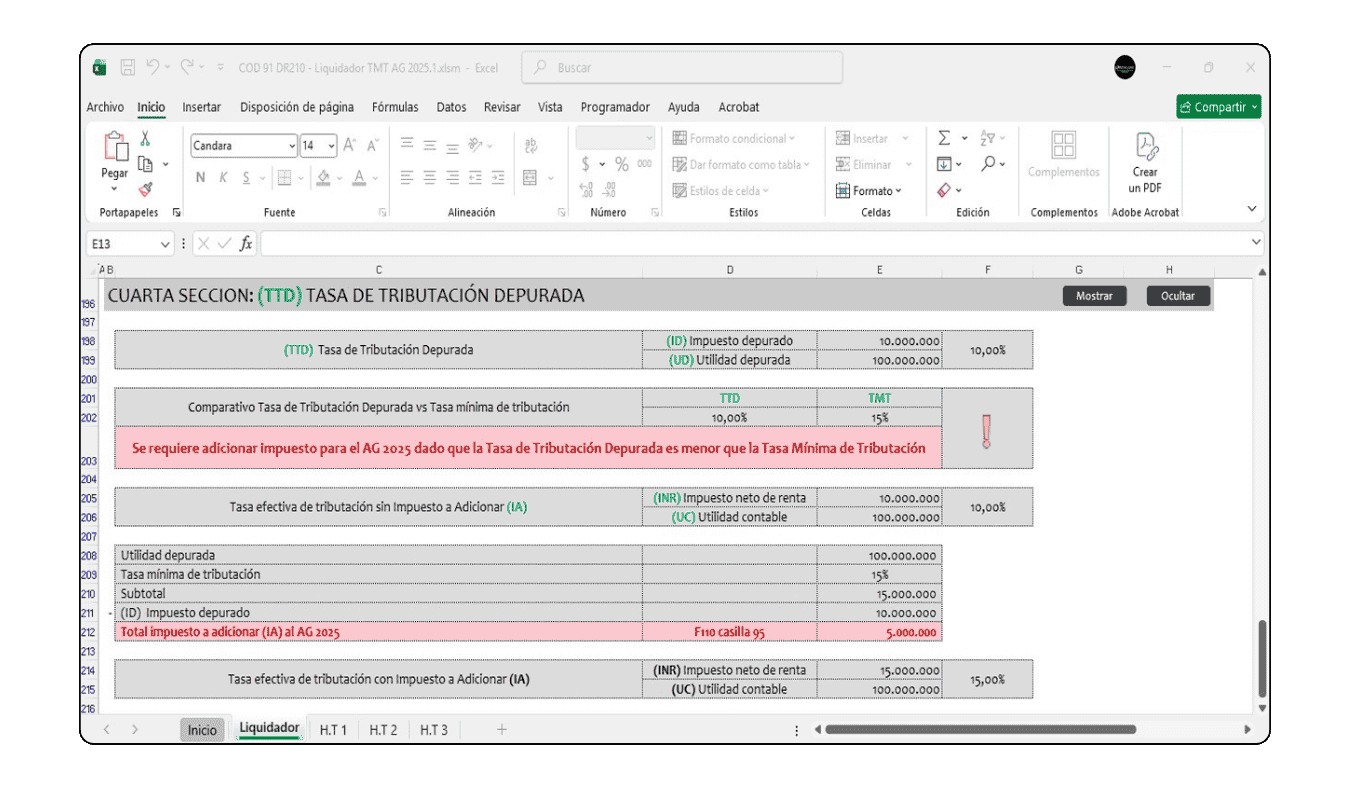Screen dimensions: 1350x788
Task: Open the Liquidador sheet tab
Action: click(x=268, y=729)
